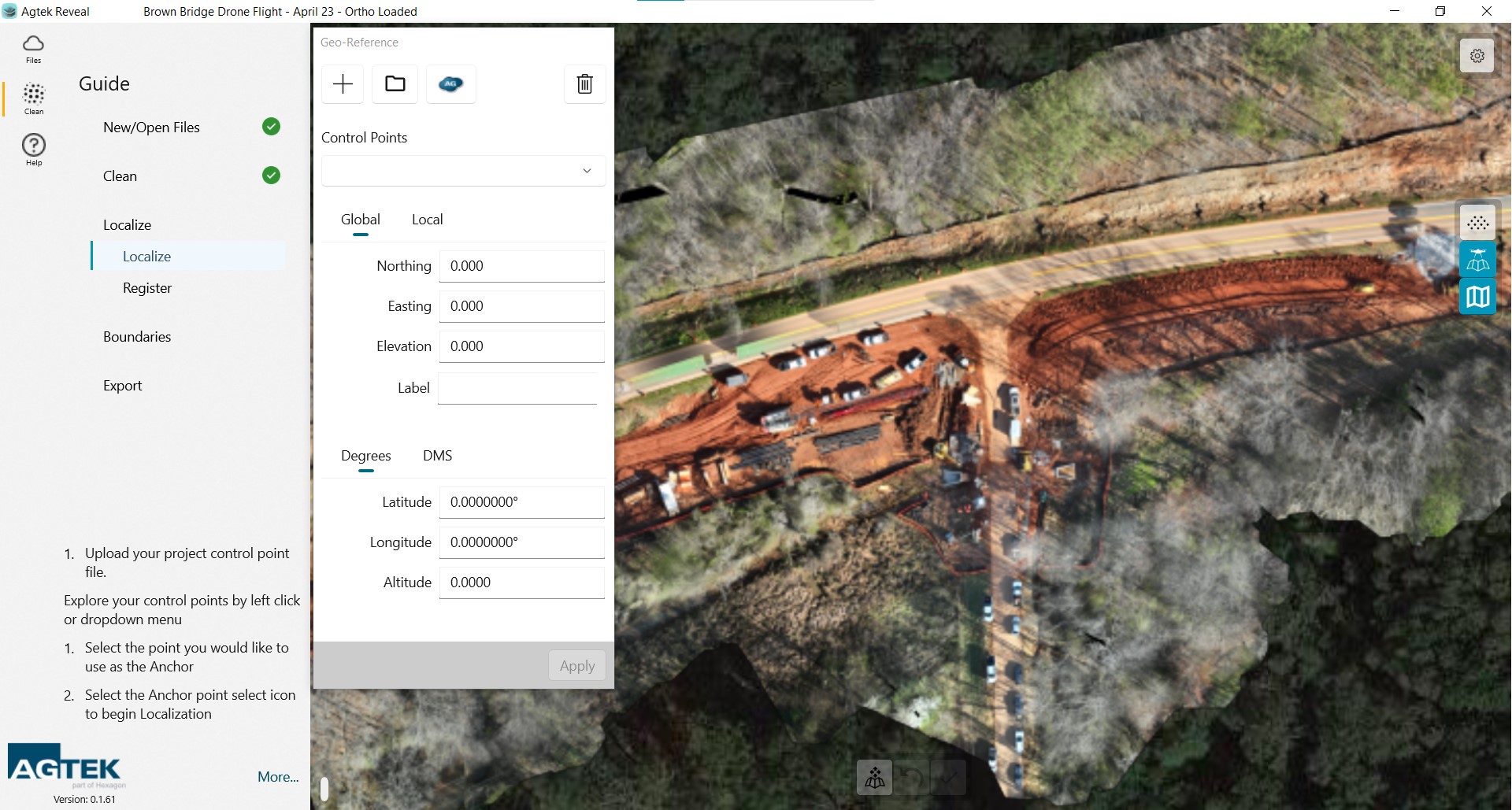The width and height of the screenshot is (1512, 810).
Task: Click the AG cloud icon in Geo-Reference
Action: pos(450,84)
